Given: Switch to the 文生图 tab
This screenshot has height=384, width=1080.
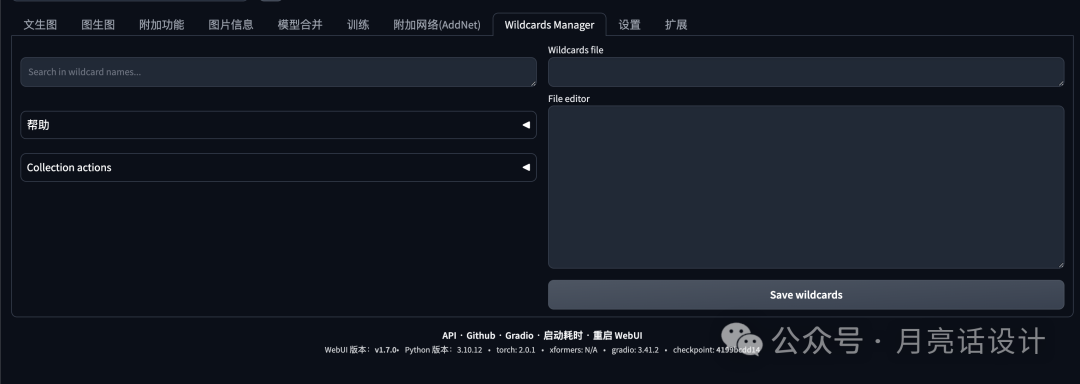Looking at the screenshot, I should [40, 25].
